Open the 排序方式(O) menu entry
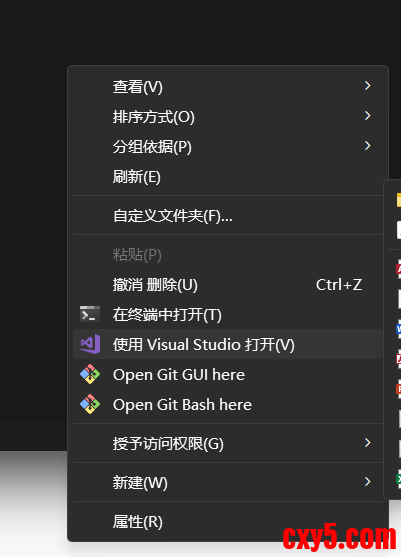This screenshot has width=401, height=557. tap(227, 117)
